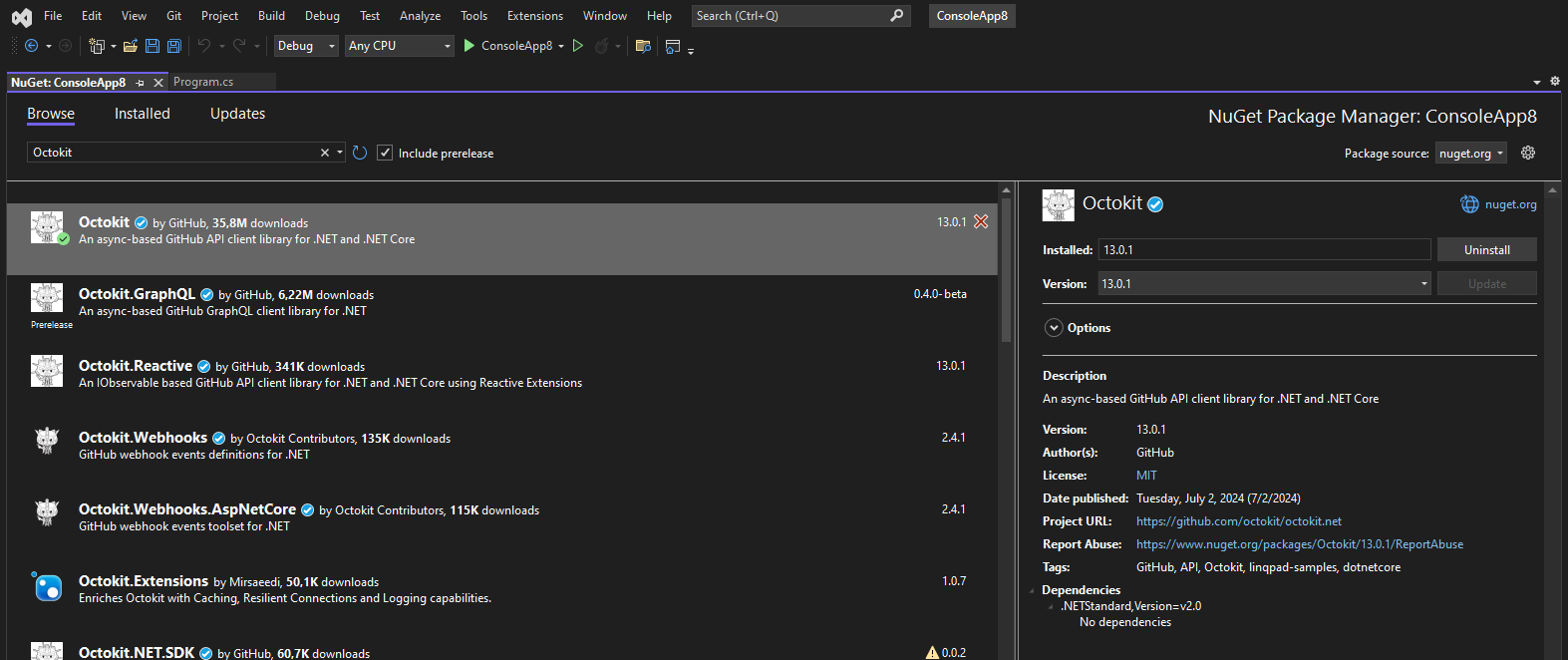This screenshot has height=660, width=1568.
Task: Open the ReportAbuse link
Action: point(1300,544)
